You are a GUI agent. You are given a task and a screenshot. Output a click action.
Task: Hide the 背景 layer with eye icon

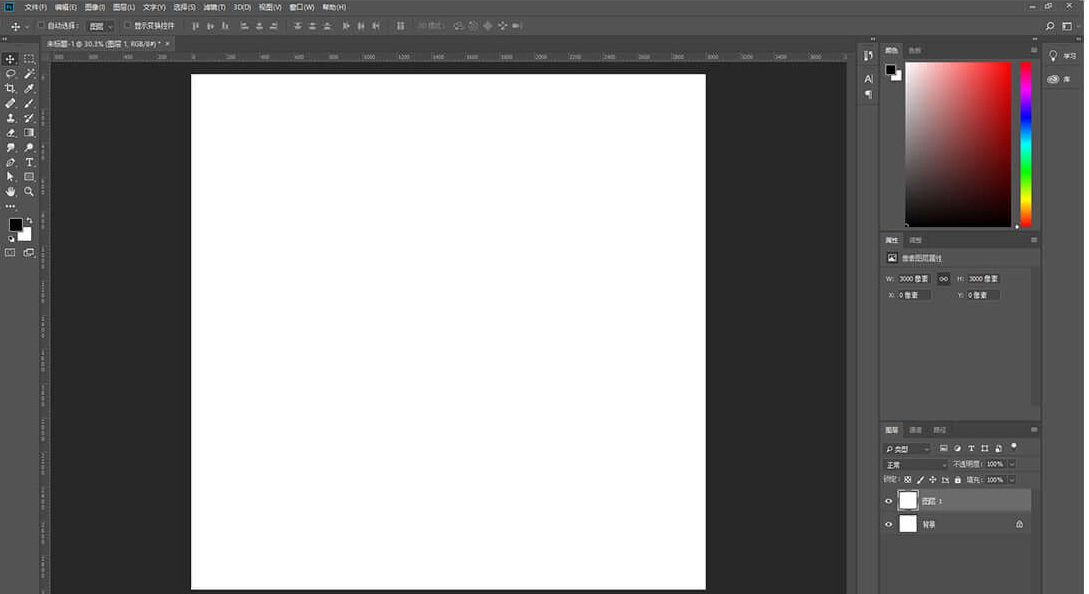pyautogui.click(x=888, y=524)
